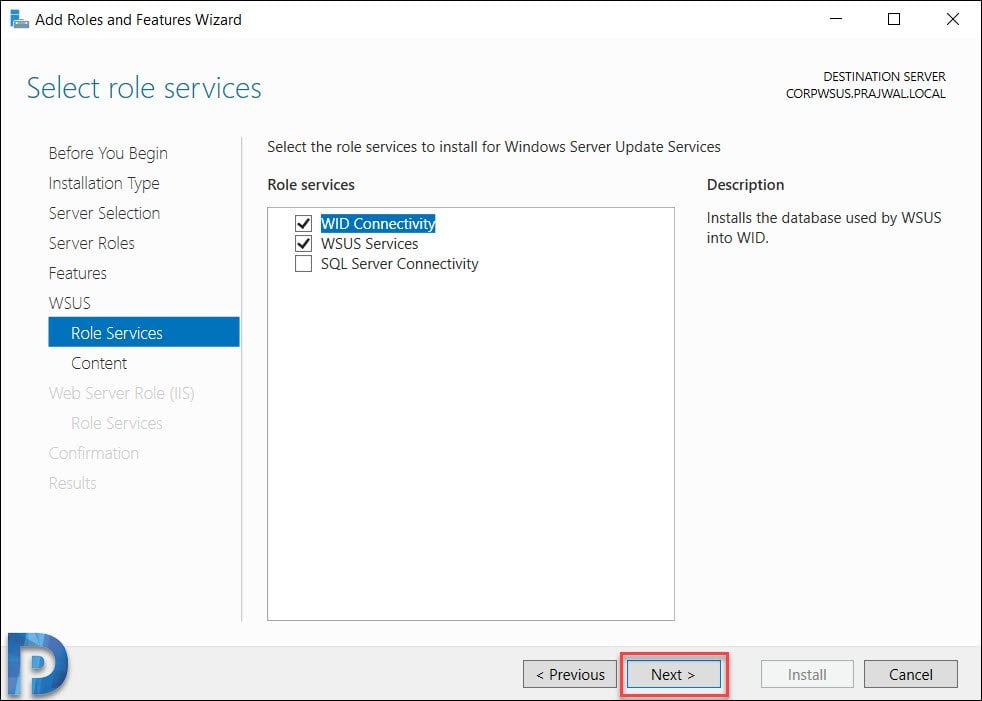
Task: Open the WSUS step
Action: click(x=70, y=303)
